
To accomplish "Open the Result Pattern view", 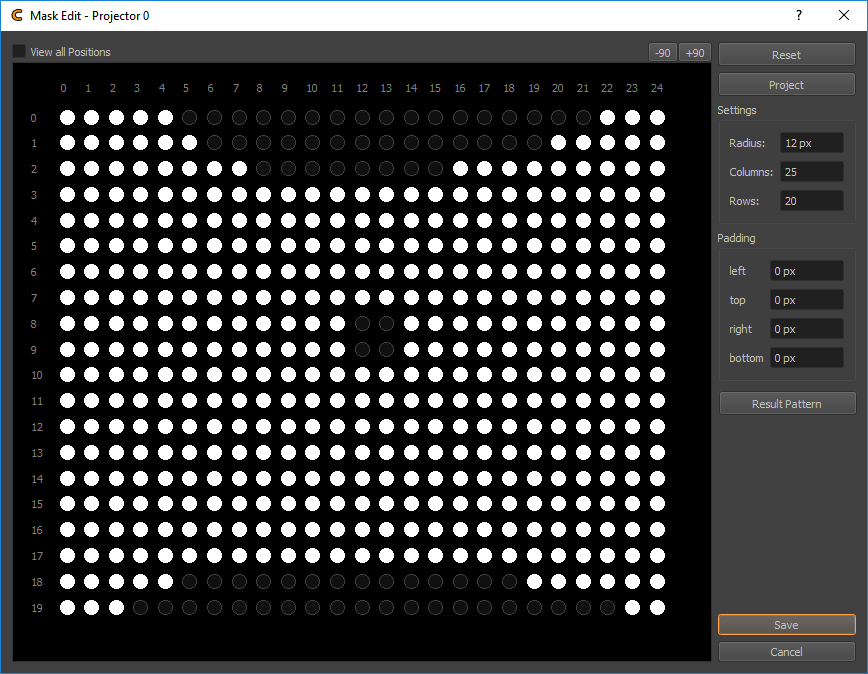I will point(787,404).
